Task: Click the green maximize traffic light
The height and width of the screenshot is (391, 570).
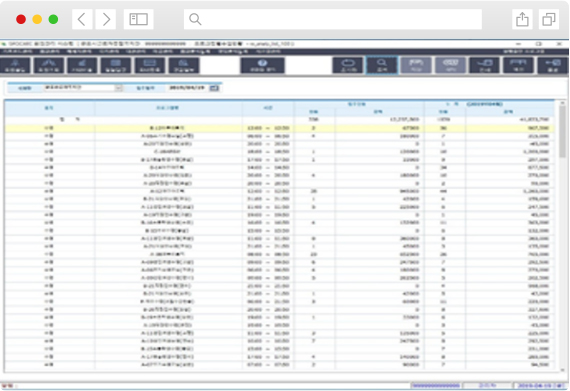Action: (x=53, y=19)
